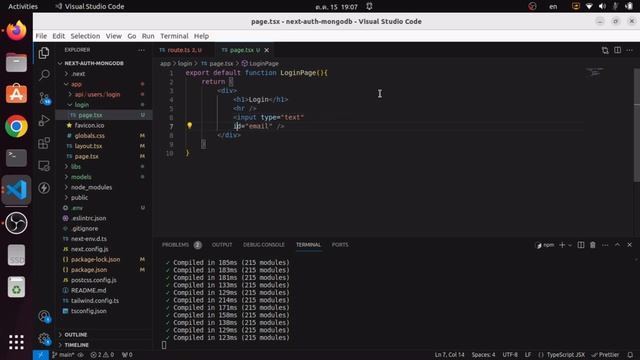
Task: Launch Google Chrome from the dock
Action: [16, 126]
